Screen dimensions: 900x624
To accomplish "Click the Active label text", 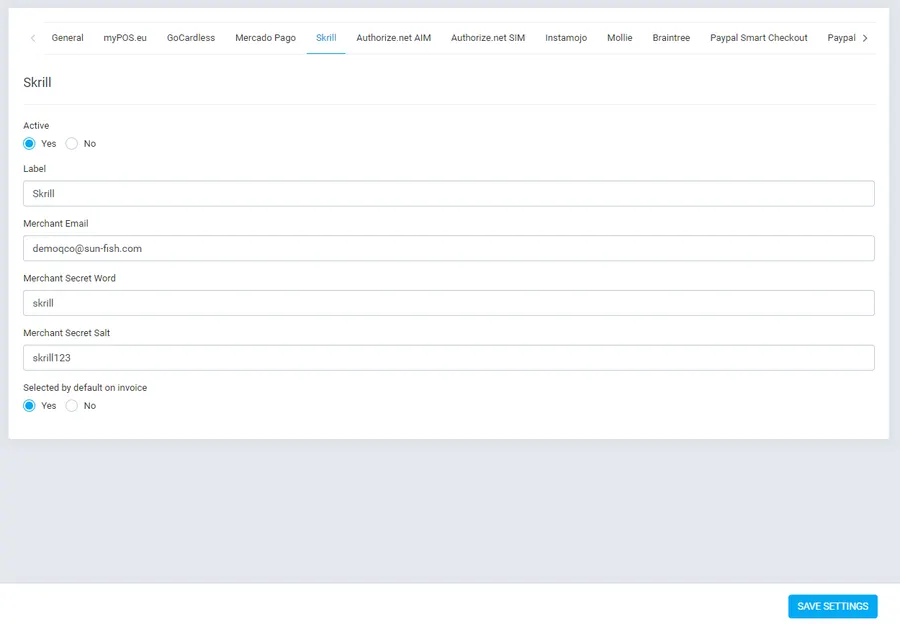I will pos(36,125).
